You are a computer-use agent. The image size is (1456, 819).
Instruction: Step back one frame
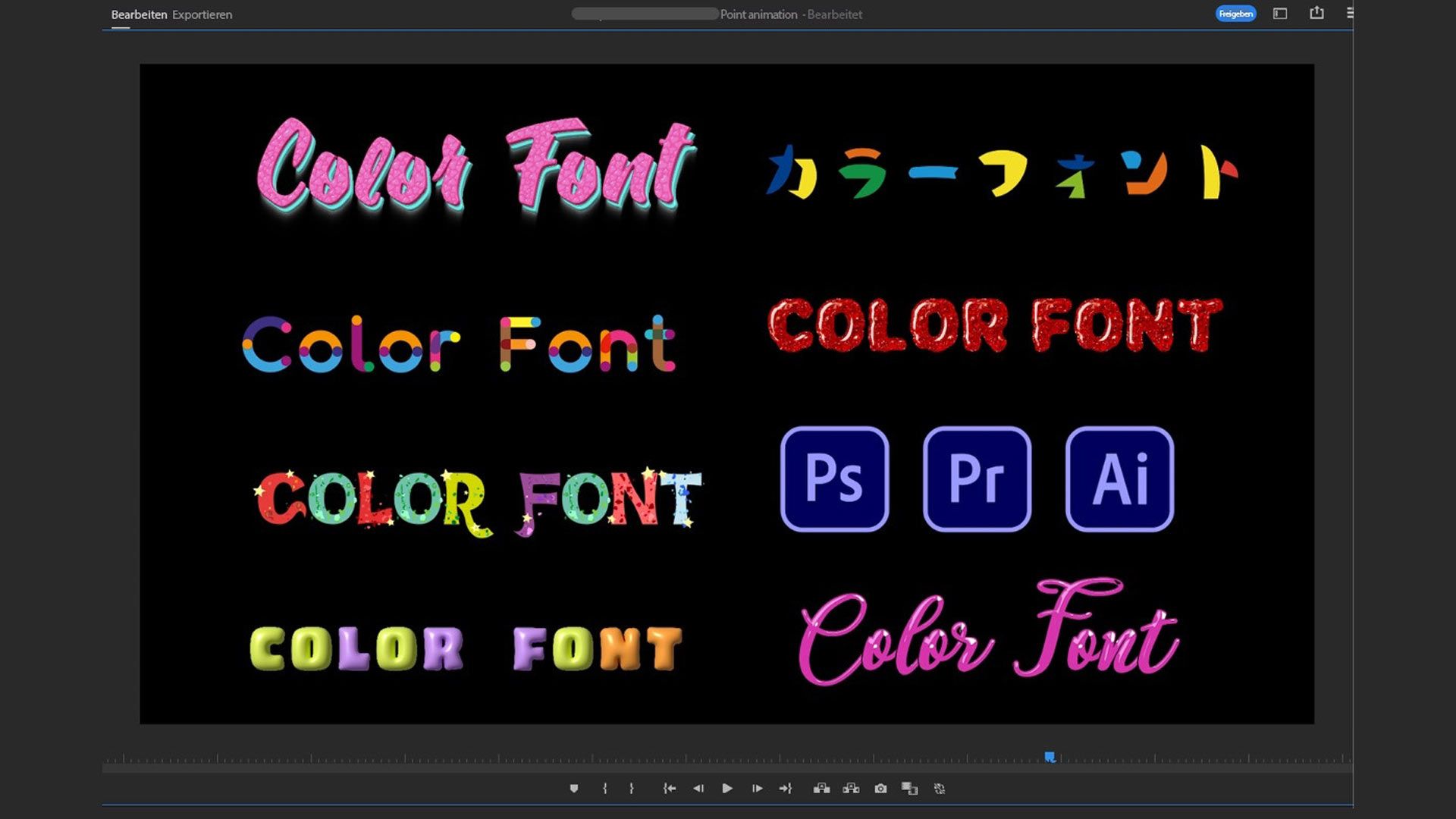coord(698,789)
